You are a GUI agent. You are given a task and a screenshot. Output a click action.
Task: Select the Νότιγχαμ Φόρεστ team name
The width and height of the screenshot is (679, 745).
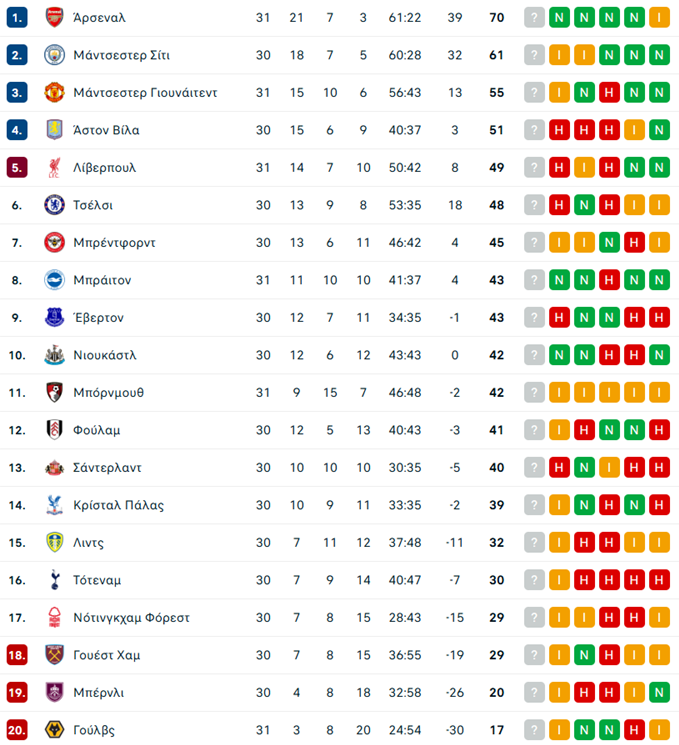131,618
